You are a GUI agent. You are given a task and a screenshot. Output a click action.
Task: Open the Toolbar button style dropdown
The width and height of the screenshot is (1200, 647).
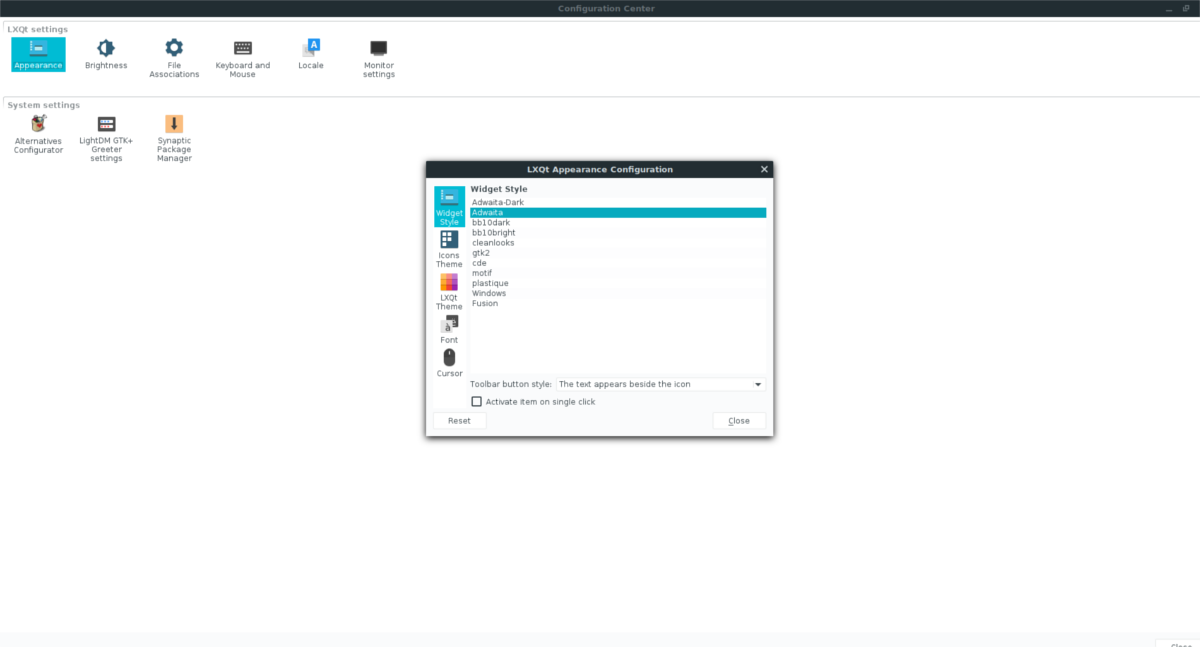pyautogui.click(x=660, y=384)
